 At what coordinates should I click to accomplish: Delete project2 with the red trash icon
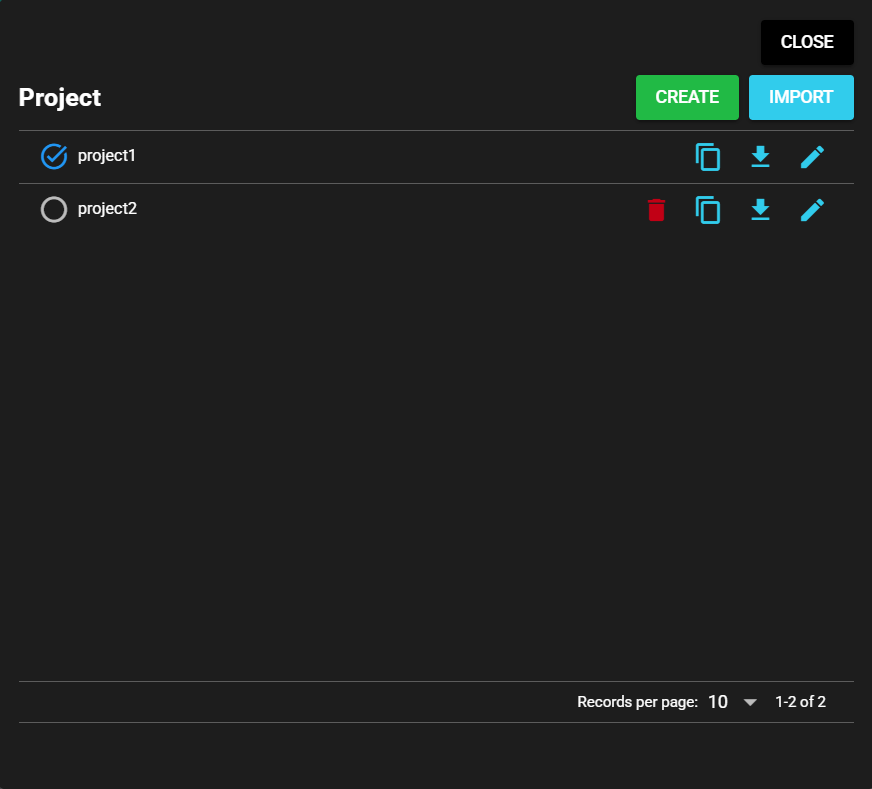[656, 210]
